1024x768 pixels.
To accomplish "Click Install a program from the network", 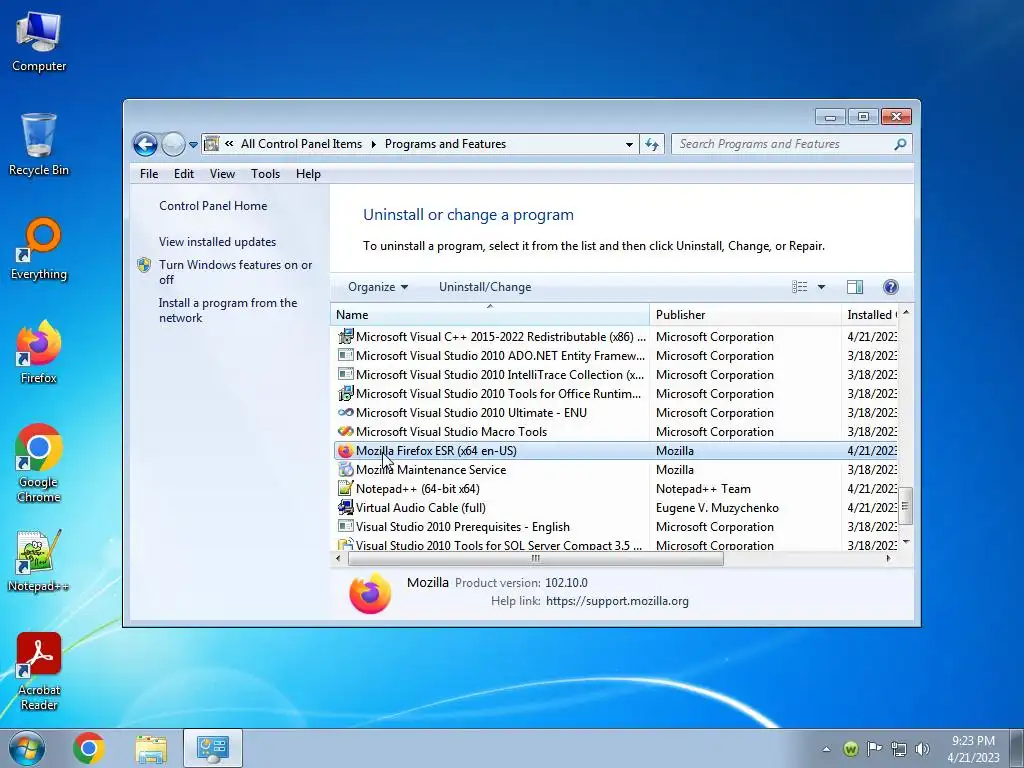I will tap(227, 310).
